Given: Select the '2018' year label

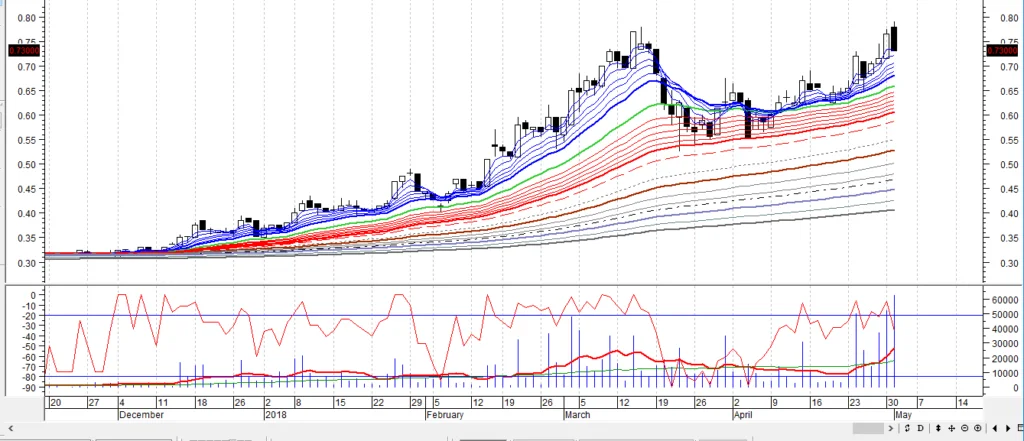Looking at the screenshot, I should pos(276,415).
